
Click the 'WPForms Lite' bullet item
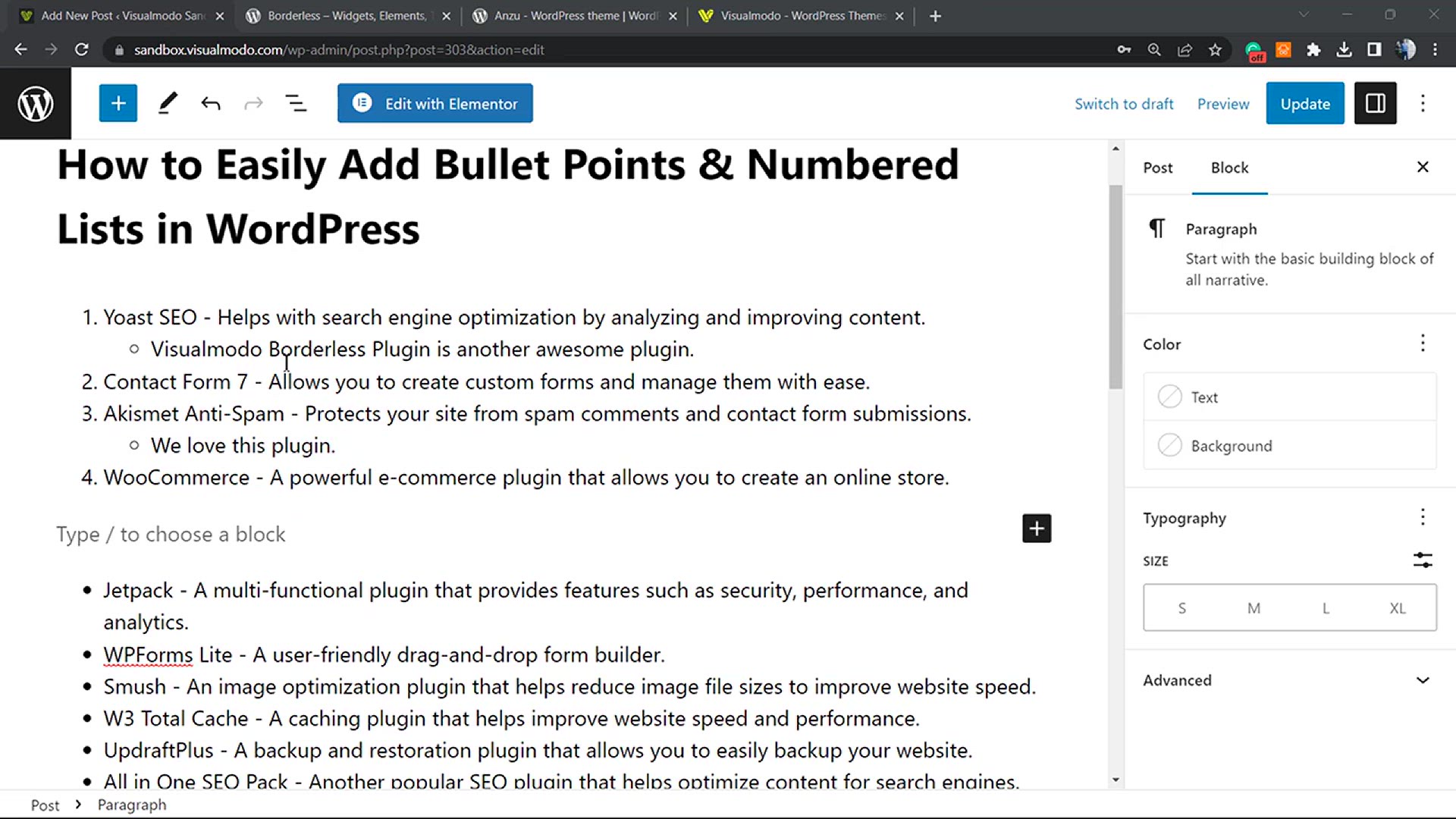click(x=384, y=655)
